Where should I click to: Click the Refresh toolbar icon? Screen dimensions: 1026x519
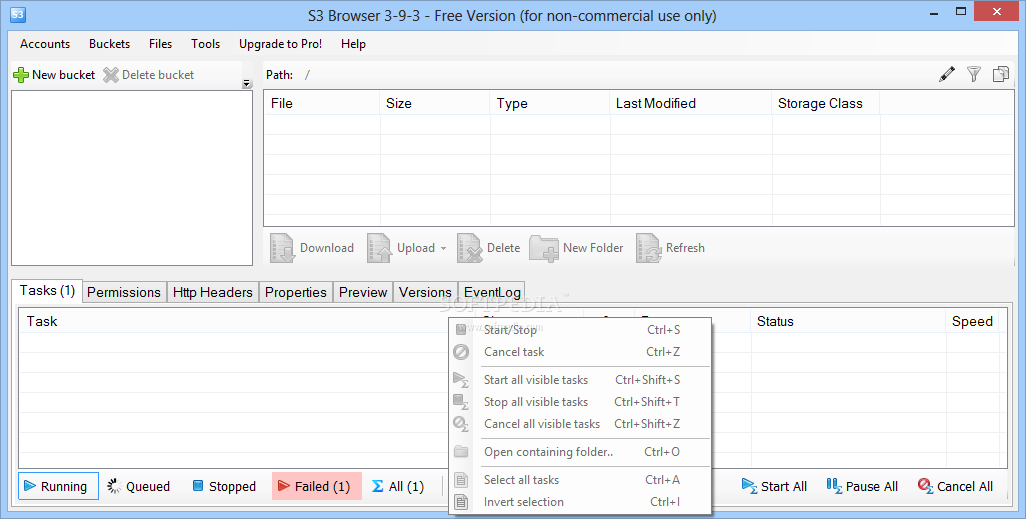pyautogui.click(x=649, y=248)
